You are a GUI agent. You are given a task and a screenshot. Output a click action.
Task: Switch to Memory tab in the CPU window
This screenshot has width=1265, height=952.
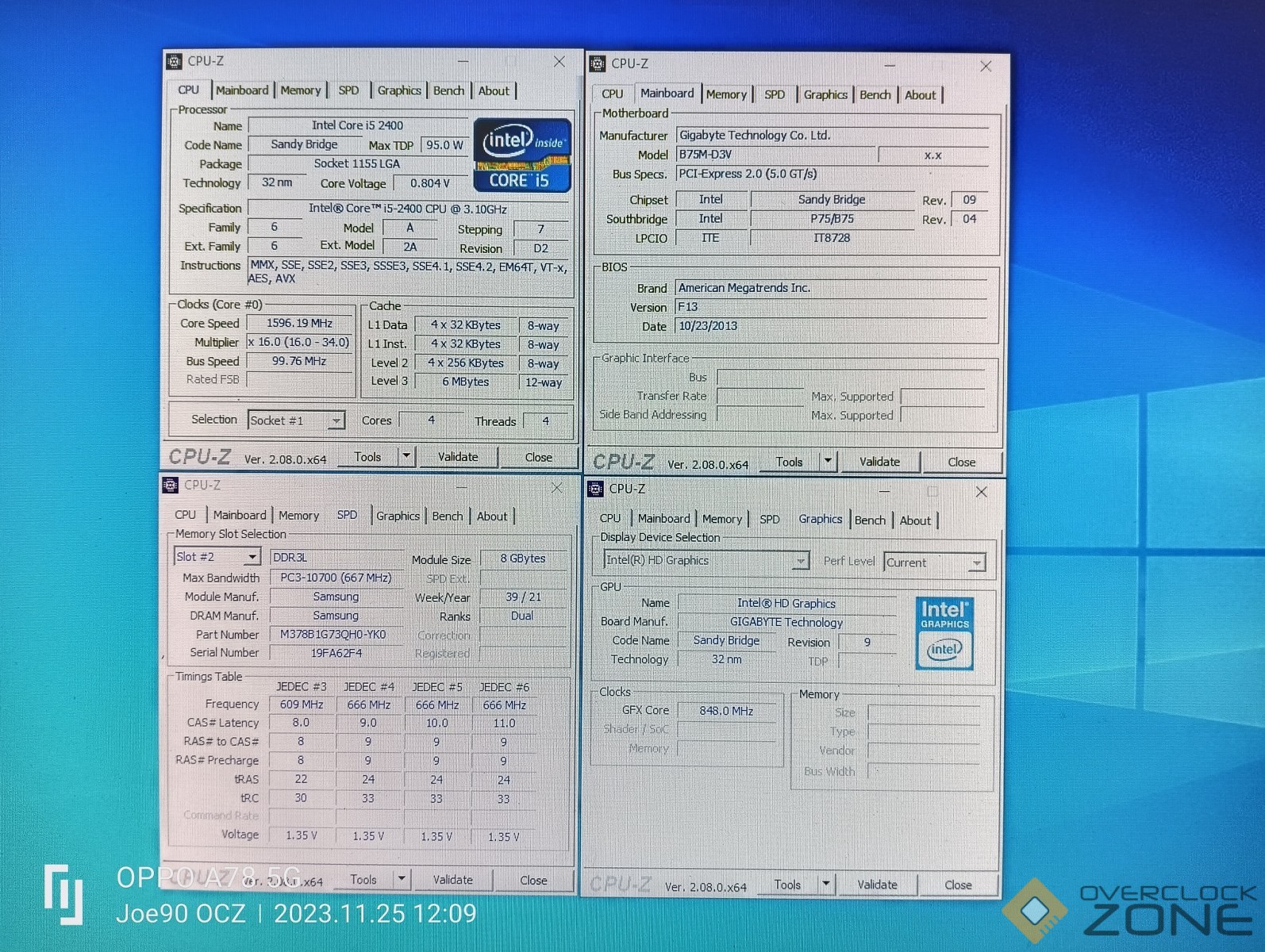(x=301, y=90)
